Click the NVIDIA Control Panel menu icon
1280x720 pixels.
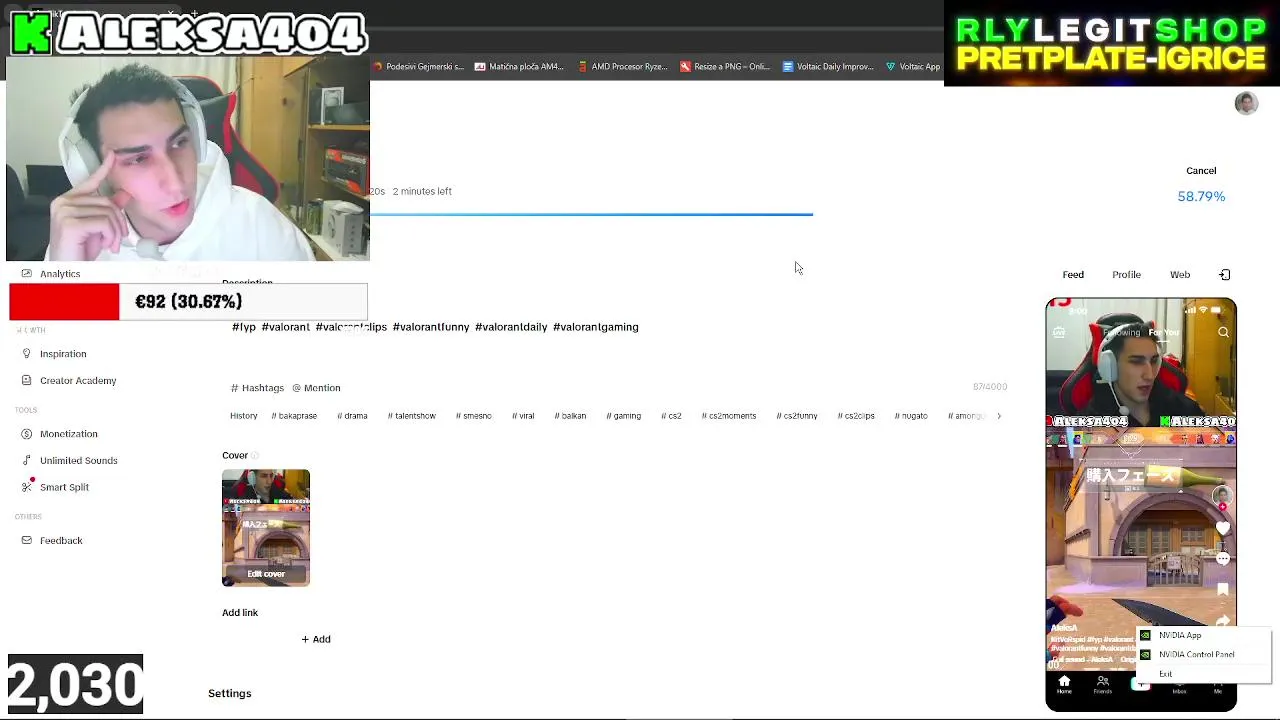coord(1145,655)
